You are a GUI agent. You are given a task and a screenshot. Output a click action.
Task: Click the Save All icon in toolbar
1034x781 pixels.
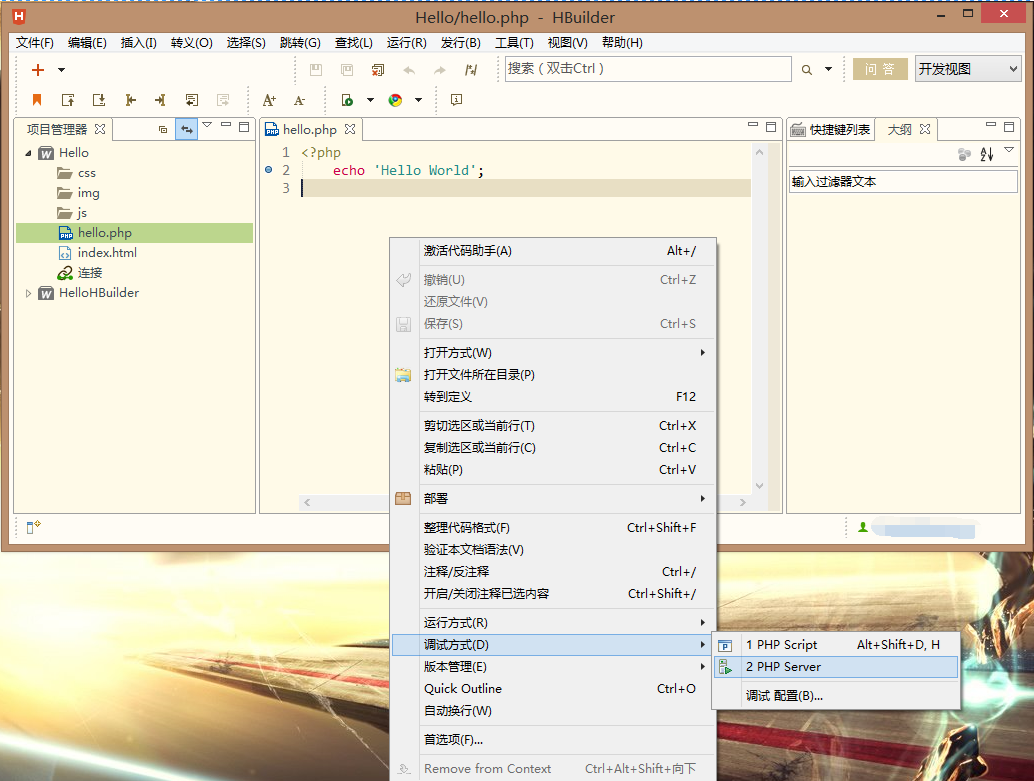(x=347, y=70)
